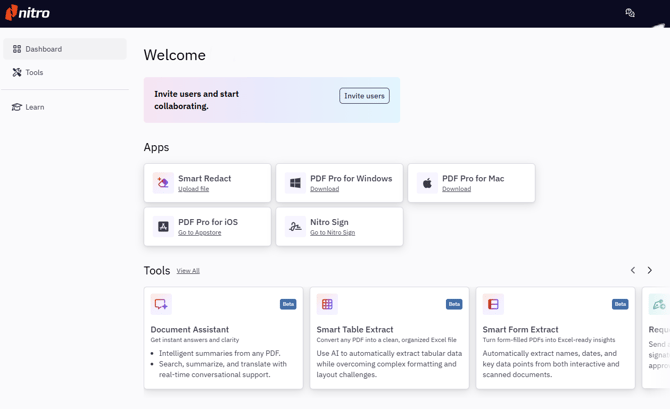The width and height of the screenshot is (670, 409).
Task: Open the Tools sidebar menu item
Action: click(x=65, y=72)
